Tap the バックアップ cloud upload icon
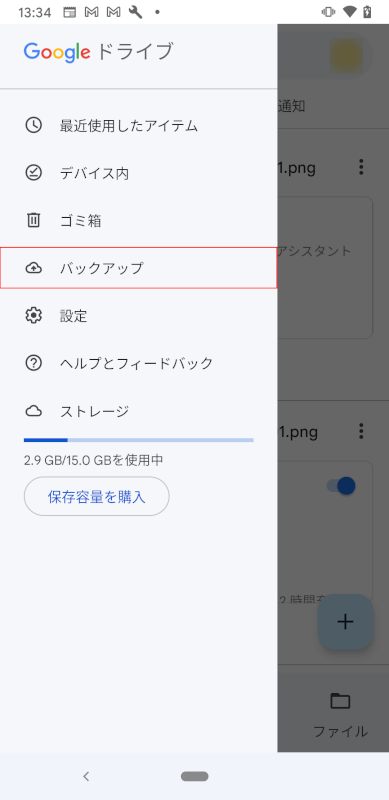 (34, 268)
